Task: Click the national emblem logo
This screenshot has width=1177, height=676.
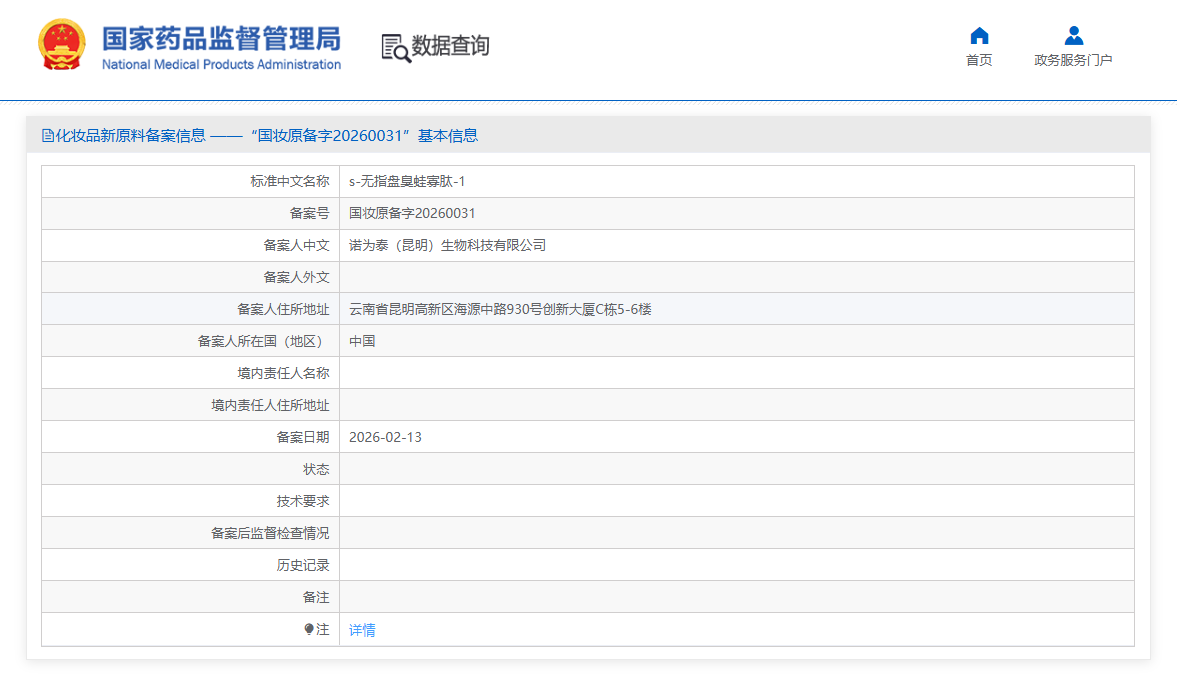Action: coord(62,45)
